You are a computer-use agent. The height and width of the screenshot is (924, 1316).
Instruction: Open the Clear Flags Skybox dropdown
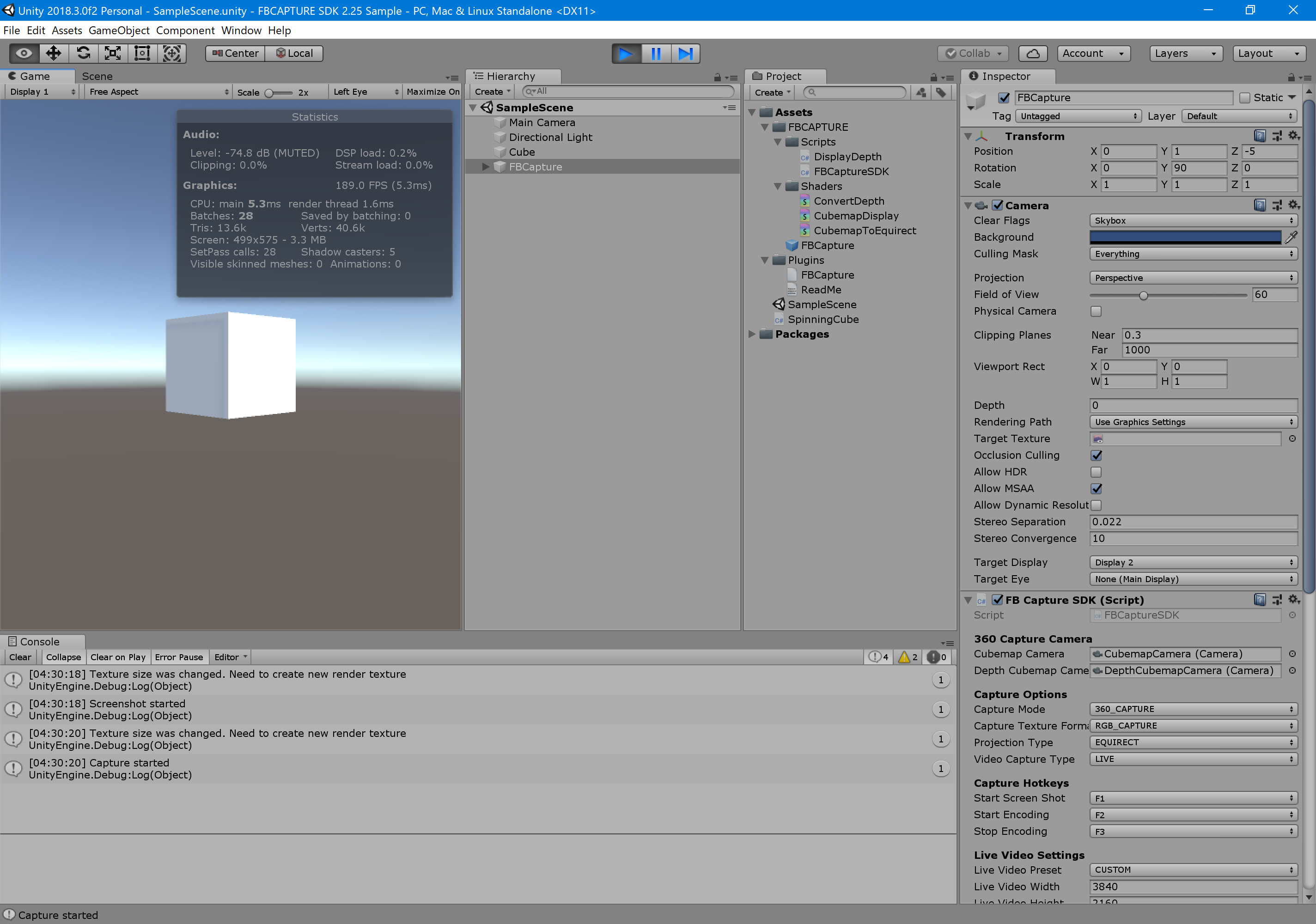pos(1192,221)
